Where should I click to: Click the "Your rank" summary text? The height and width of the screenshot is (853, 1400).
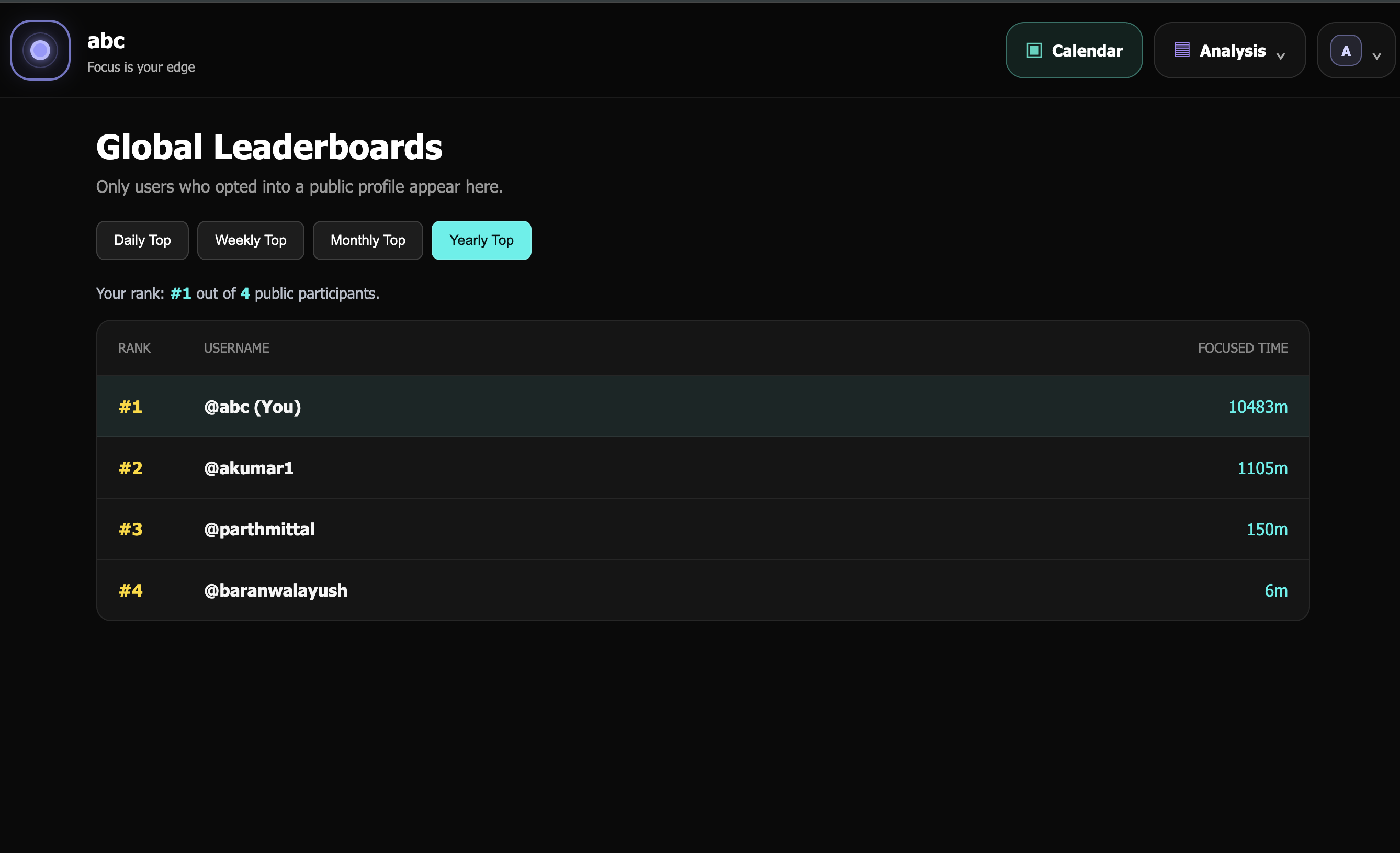click(238, 293)
